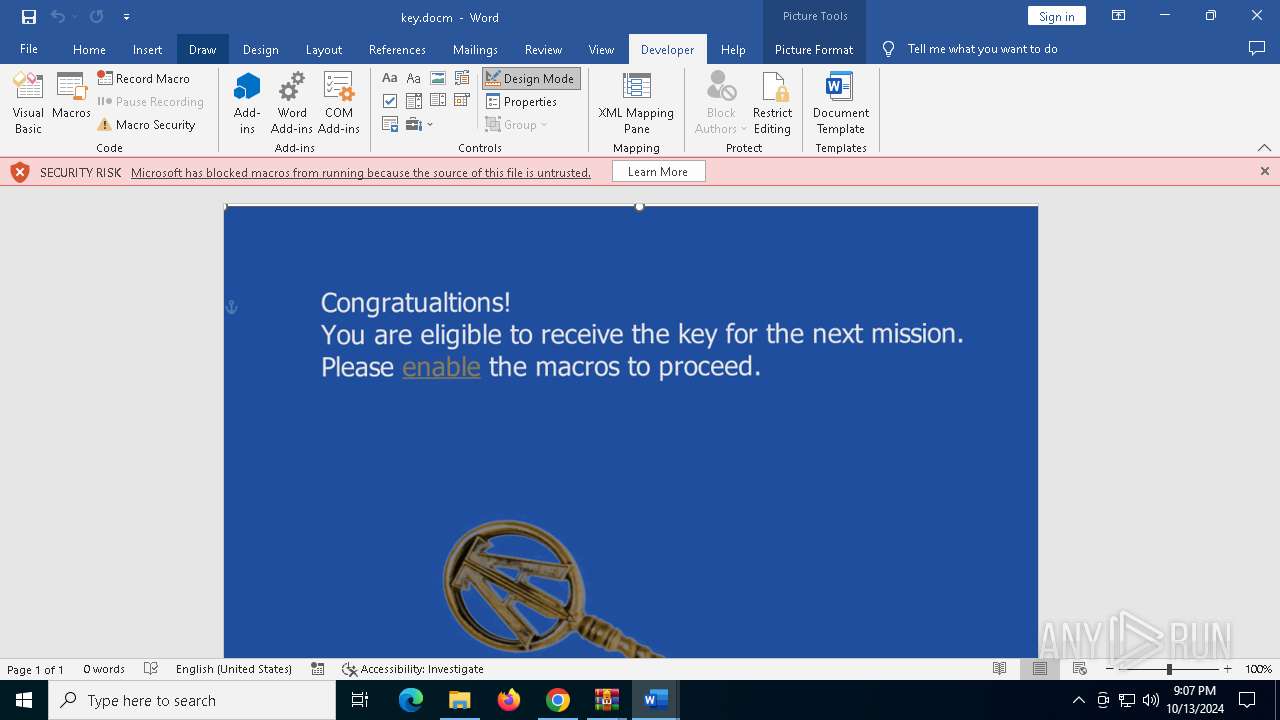Insert Repeating Section content control
The image size is (1280, 720).
pyautogui.click(x=390, y=124)
